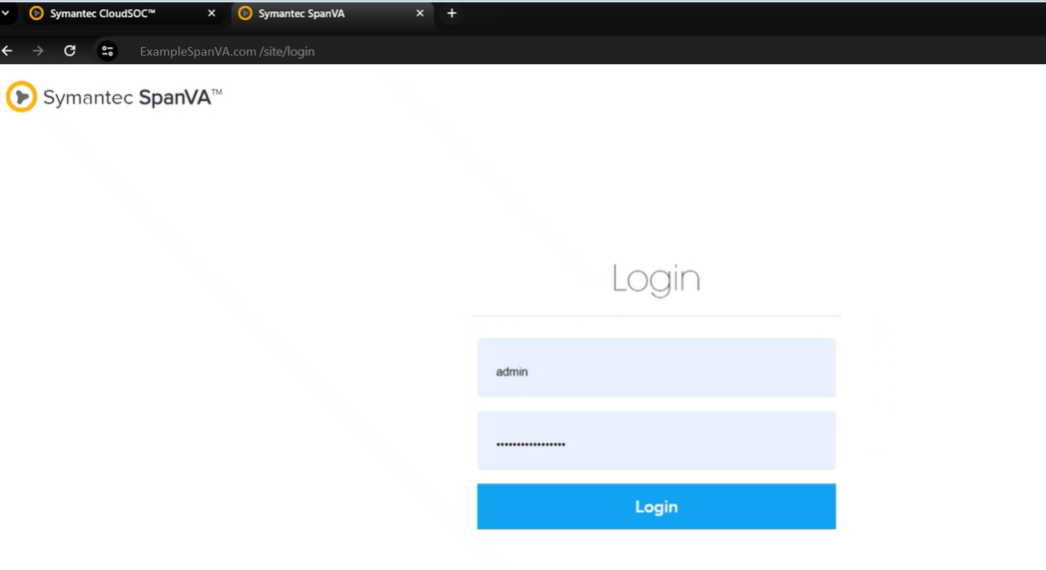Click the Symantec CloudSOC tab favicon

tap(37, 13)
